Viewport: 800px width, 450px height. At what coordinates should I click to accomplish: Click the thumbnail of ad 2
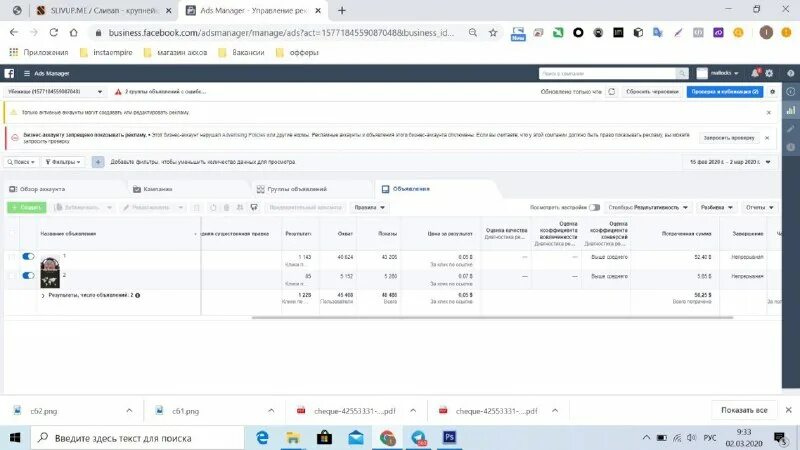click(50, 281)
